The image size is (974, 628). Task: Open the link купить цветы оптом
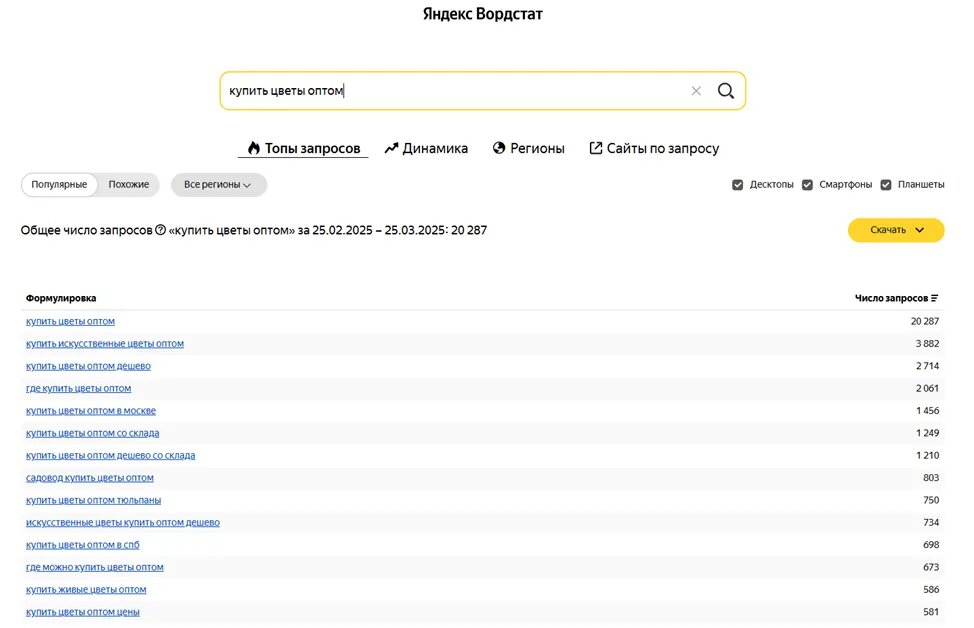pyautogui.click(x=70, y=321)
